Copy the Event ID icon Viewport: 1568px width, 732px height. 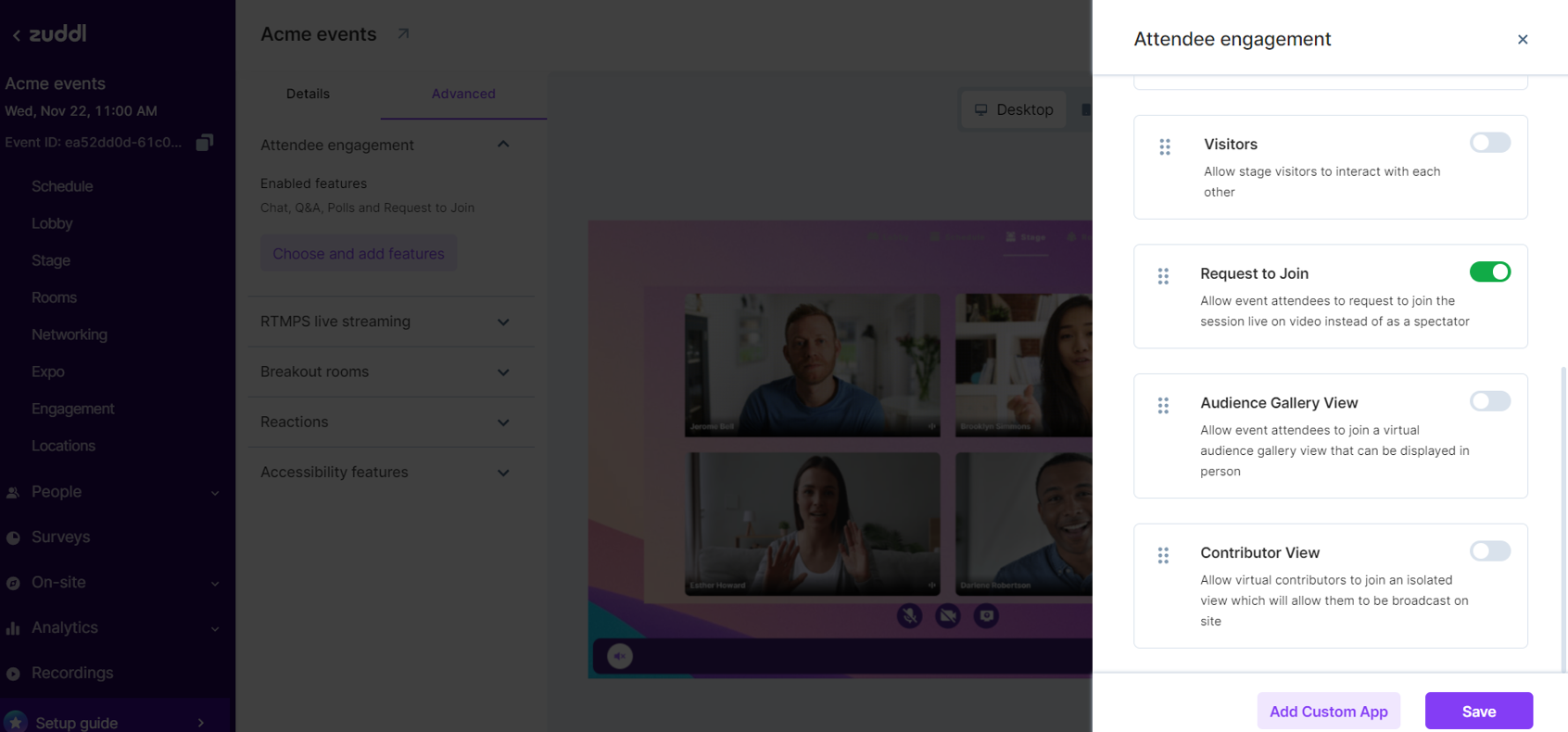point(205,142)
